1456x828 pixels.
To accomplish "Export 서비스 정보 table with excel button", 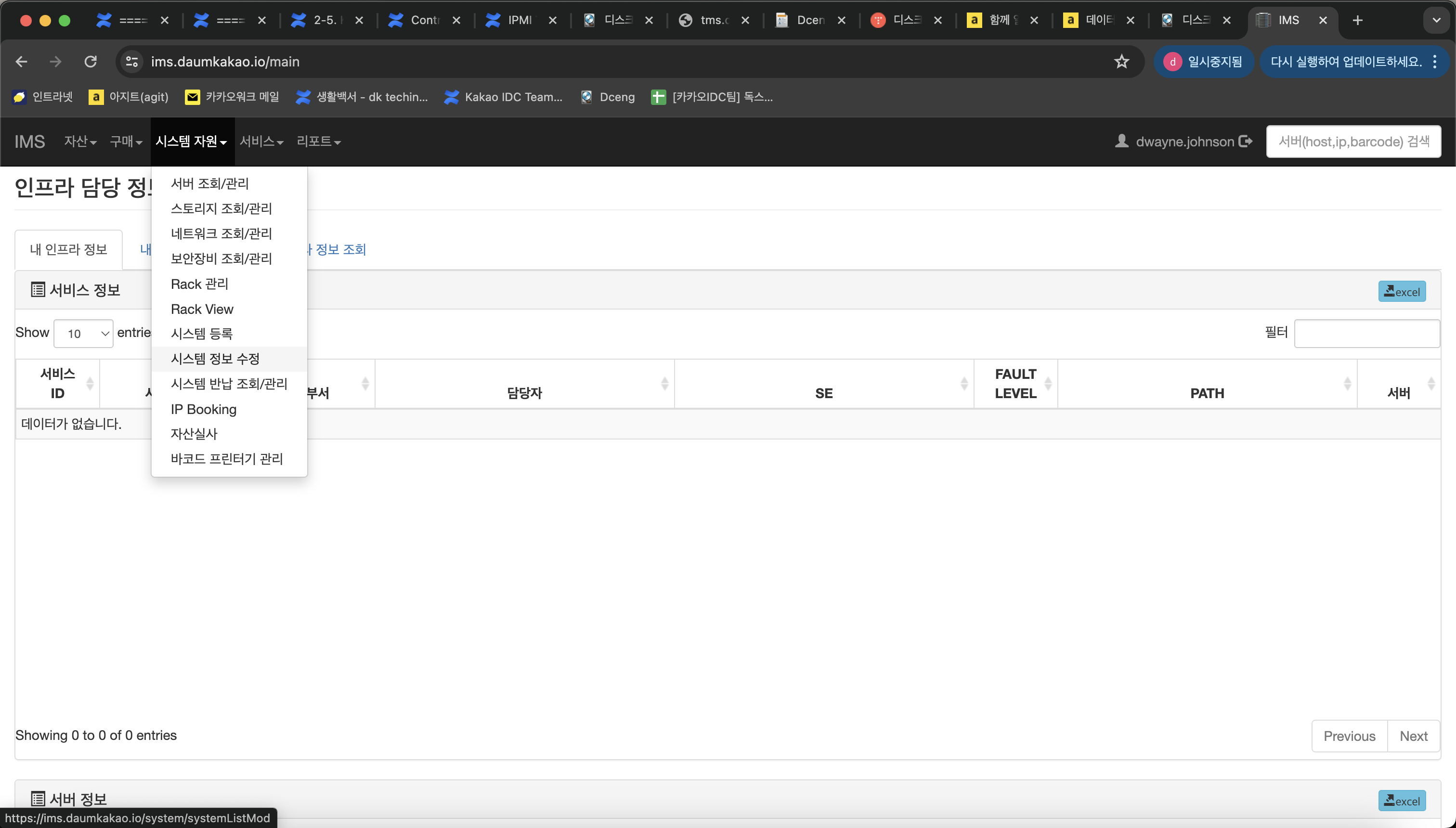I will click(1402, 291).
